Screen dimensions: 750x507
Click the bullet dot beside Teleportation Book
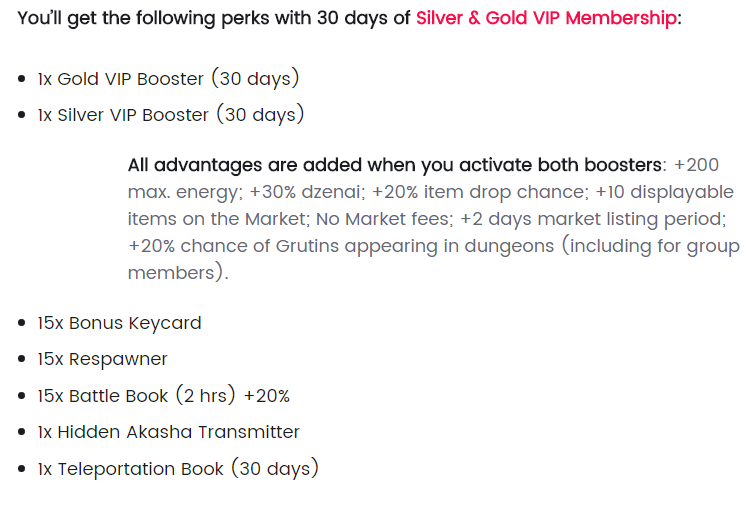point(22,469)
